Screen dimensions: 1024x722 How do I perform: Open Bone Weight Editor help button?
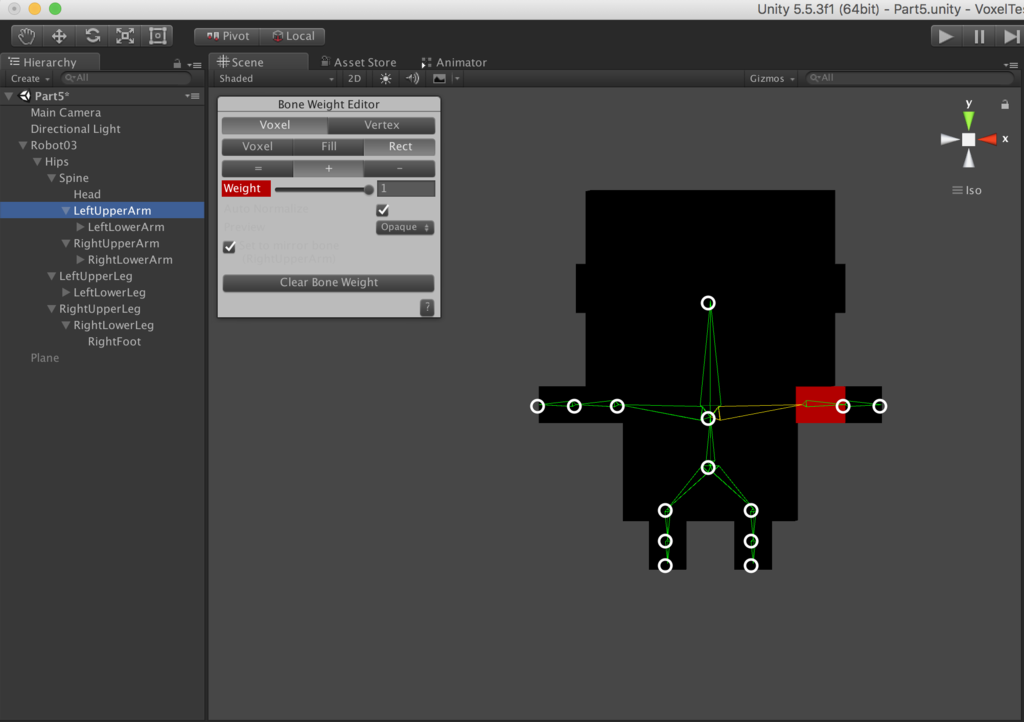tap(427, 307)
